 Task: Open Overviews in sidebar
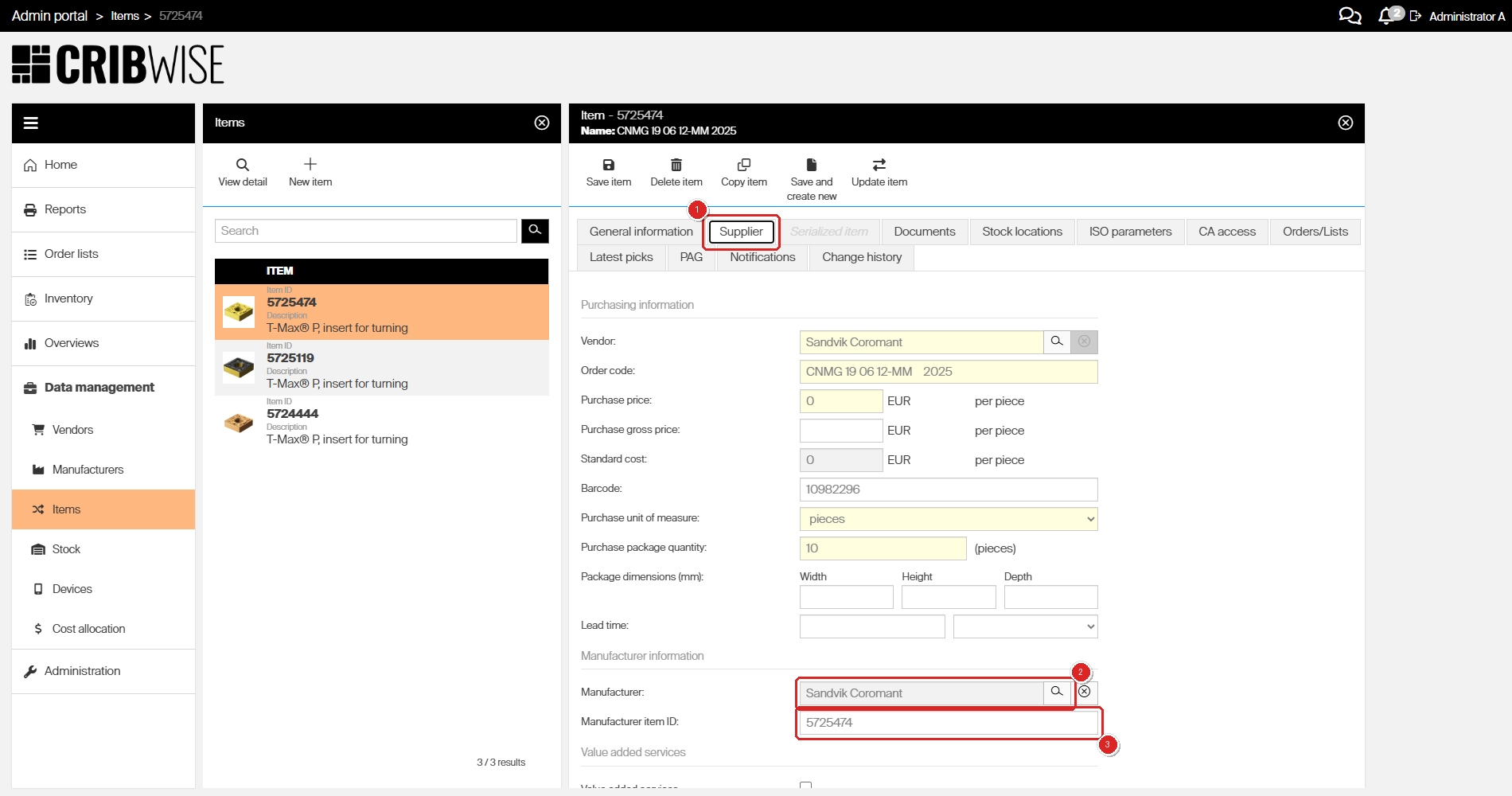coord(103,343)
